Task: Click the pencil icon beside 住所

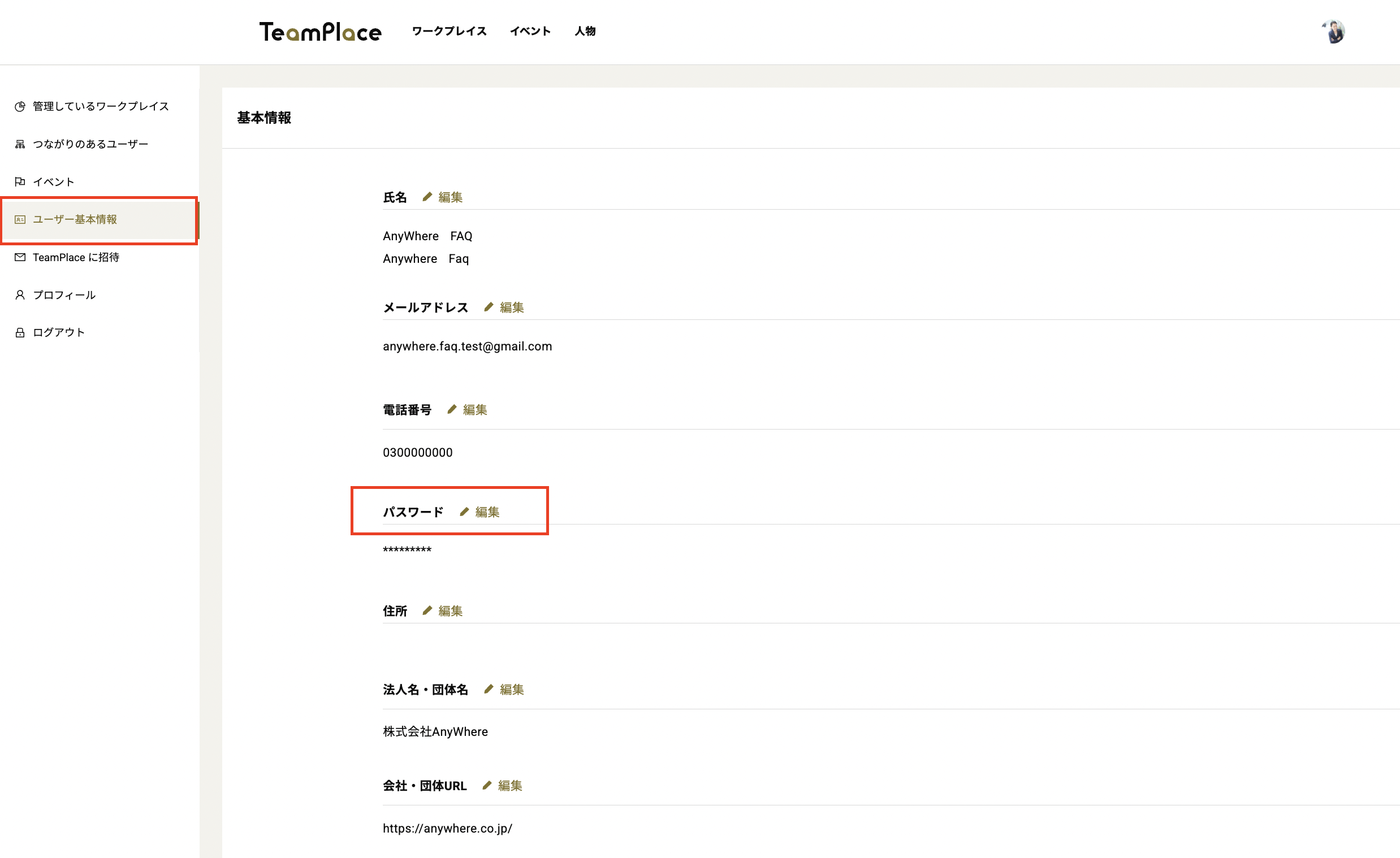Action: coord(427,610)
